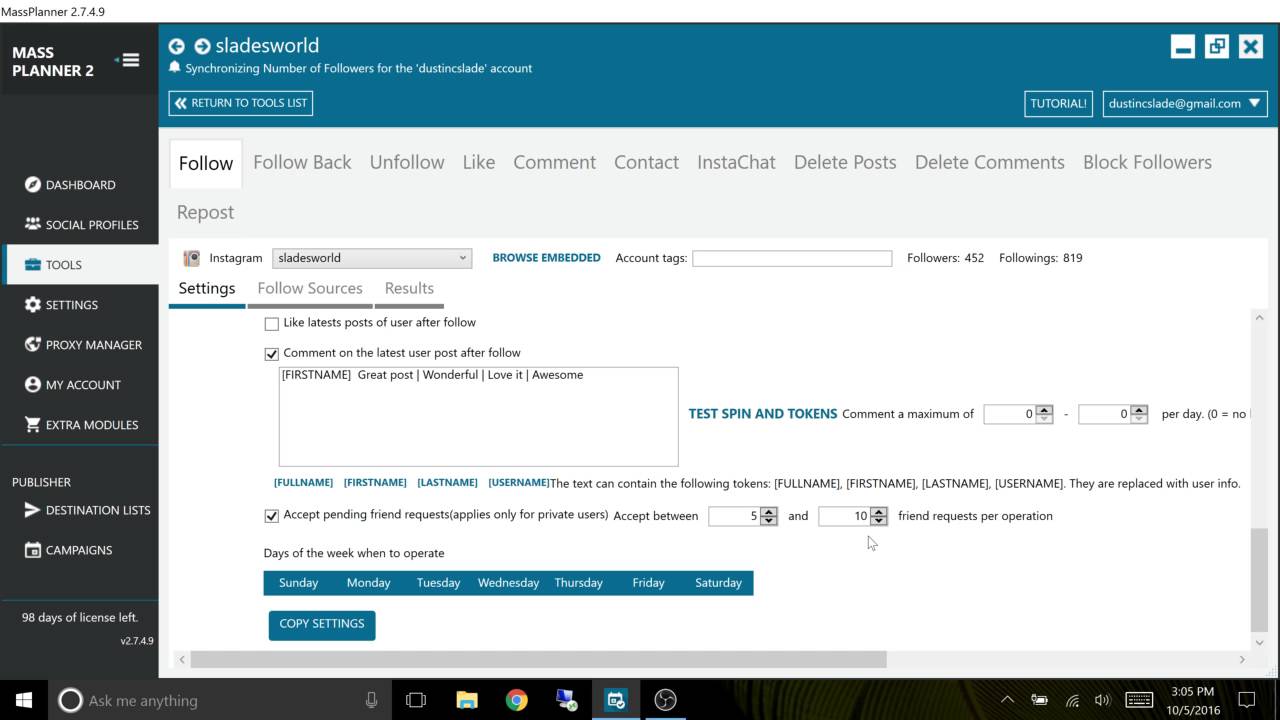Click the Cortana microphone icon
Screen dimensions: 1280x720
pos(371,700)
